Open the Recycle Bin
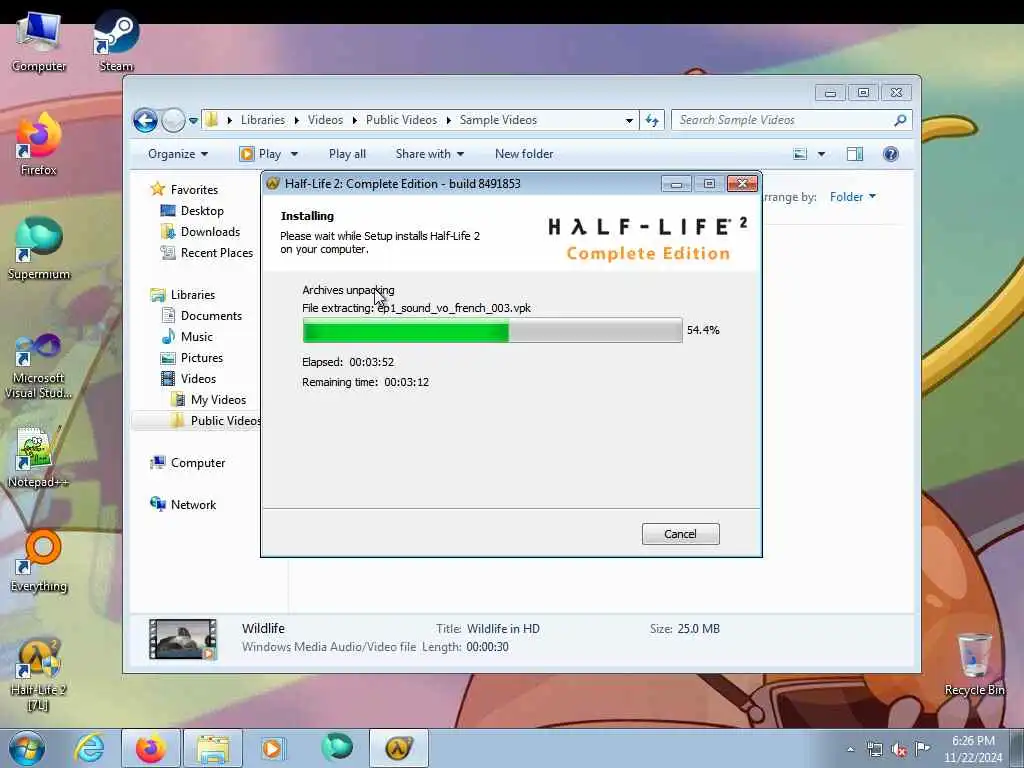Screen dimensions: 1024x768 click(974, 665)
